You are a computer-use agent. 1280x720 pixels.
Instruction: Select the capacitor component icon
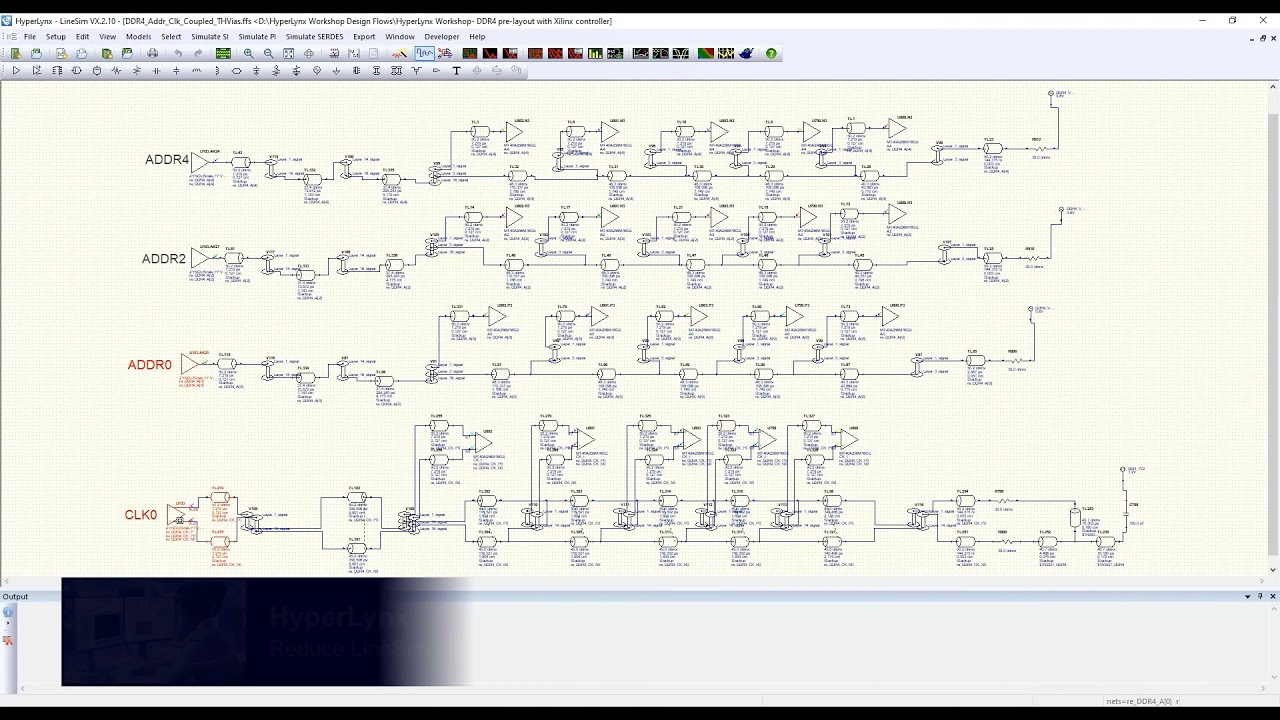pos(156,71)
